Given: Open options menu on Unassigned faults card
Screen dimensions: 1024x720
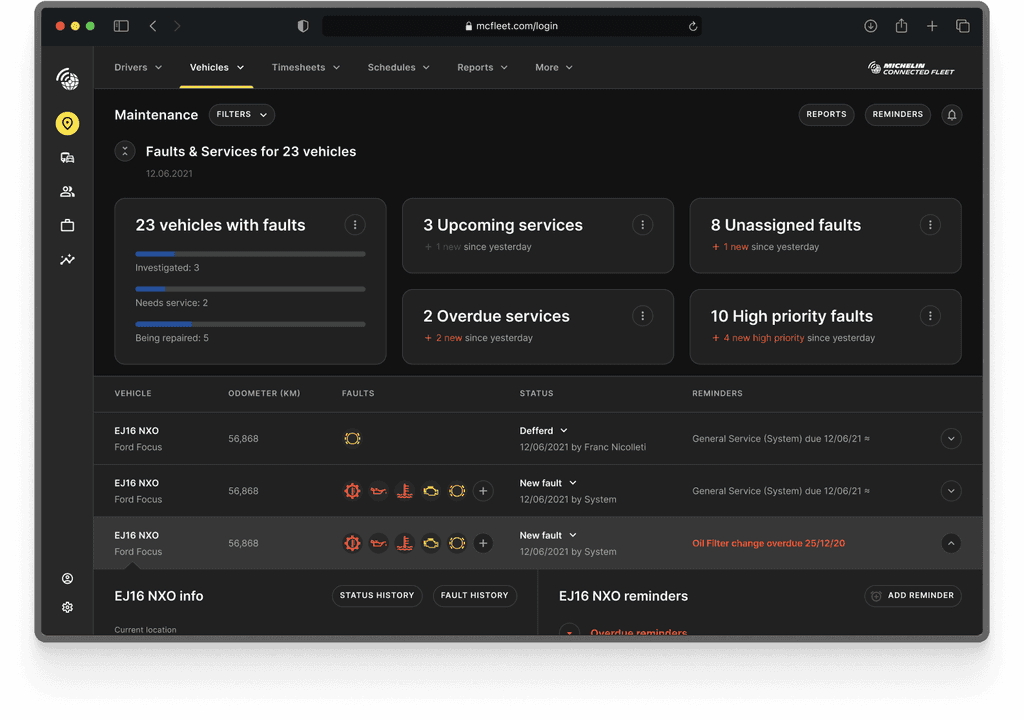Looking at the screenshot, I should click(x=930, y=225).
